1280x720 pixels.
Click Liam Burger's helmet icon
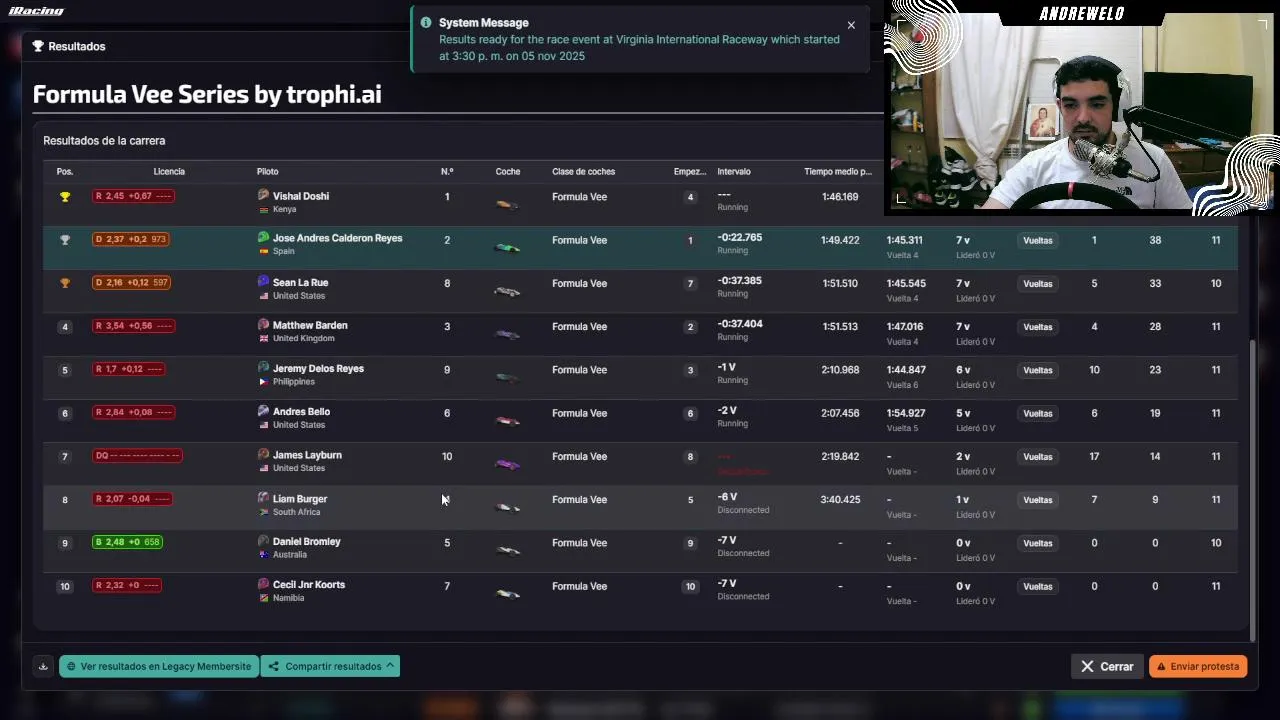[263, 498]
